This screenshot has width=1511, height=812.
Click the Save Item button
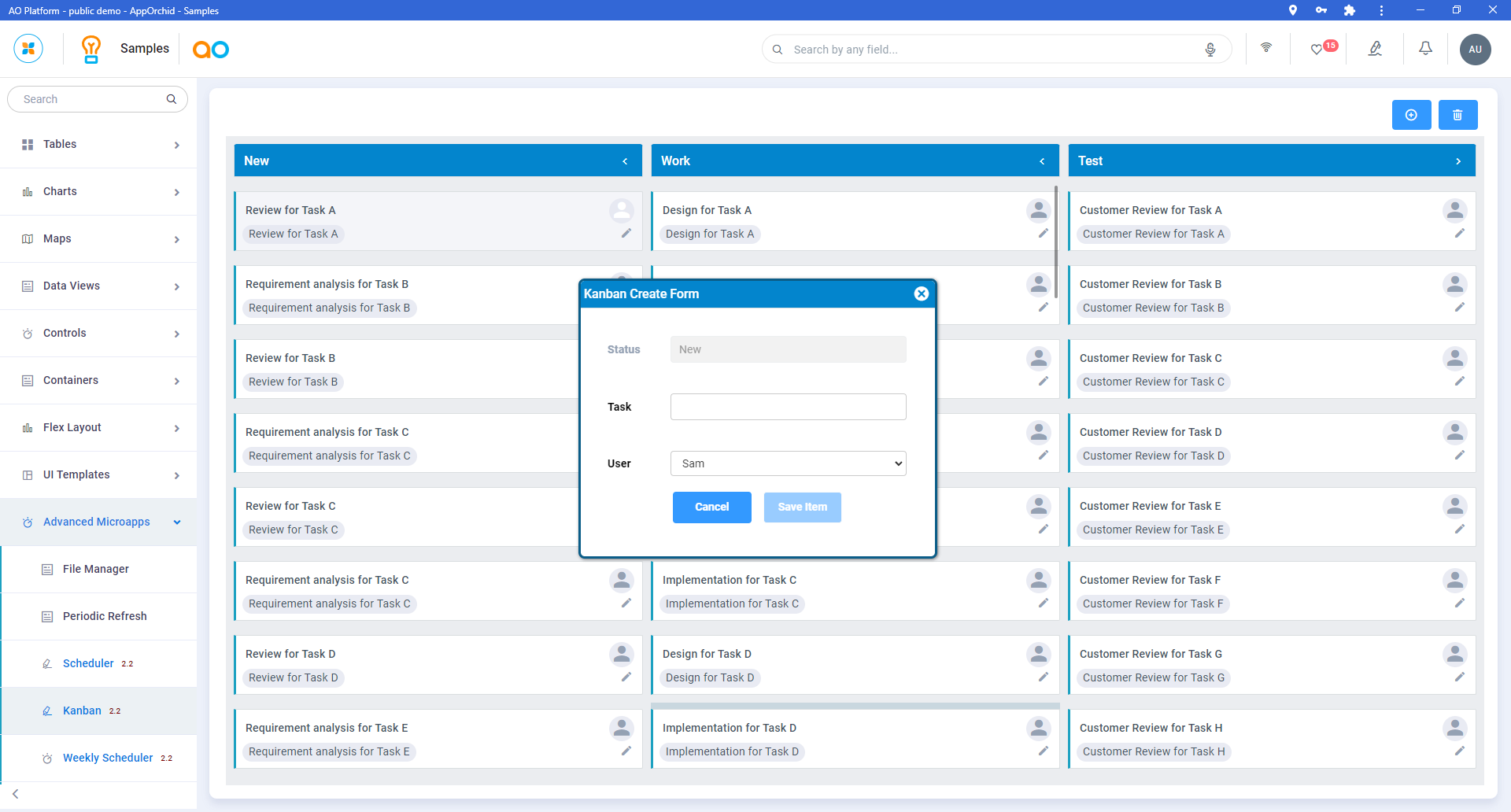802,507
